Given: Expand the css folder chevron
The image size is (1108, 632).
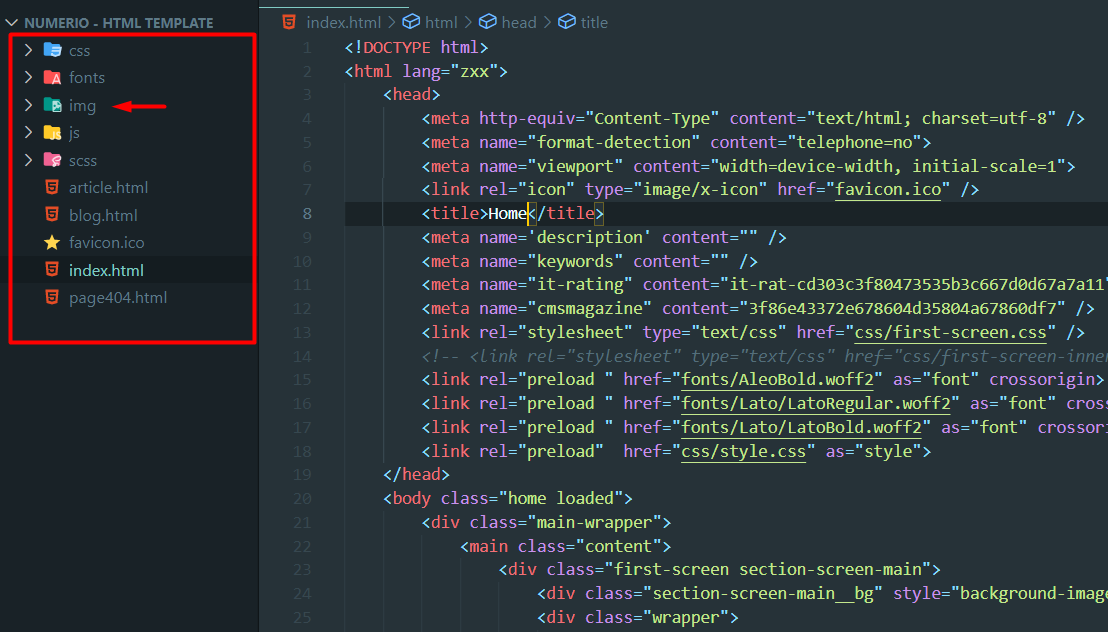Looking at the screenshot, I should pyautogui.click(x=28, y=50).
